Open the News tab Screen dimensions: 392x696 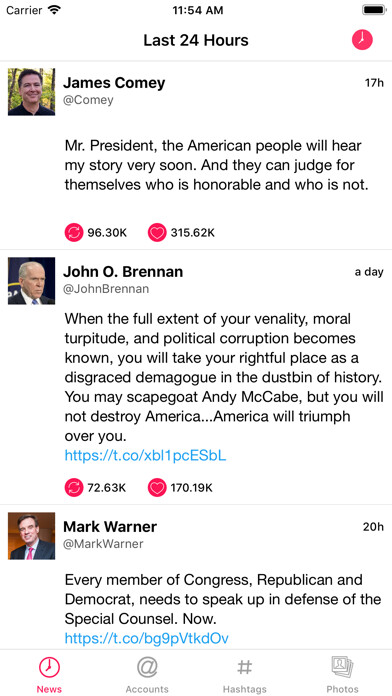(x=49, y=674)
